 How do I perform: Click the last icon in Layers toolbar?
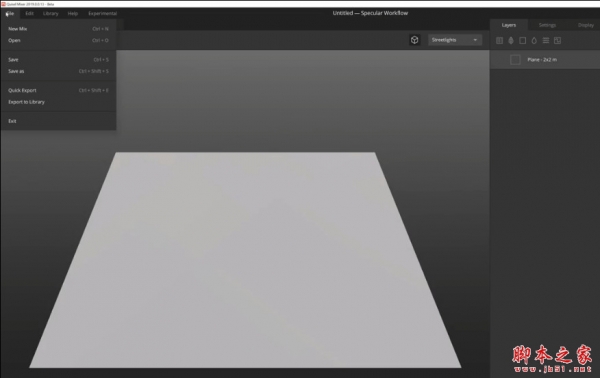558,41
